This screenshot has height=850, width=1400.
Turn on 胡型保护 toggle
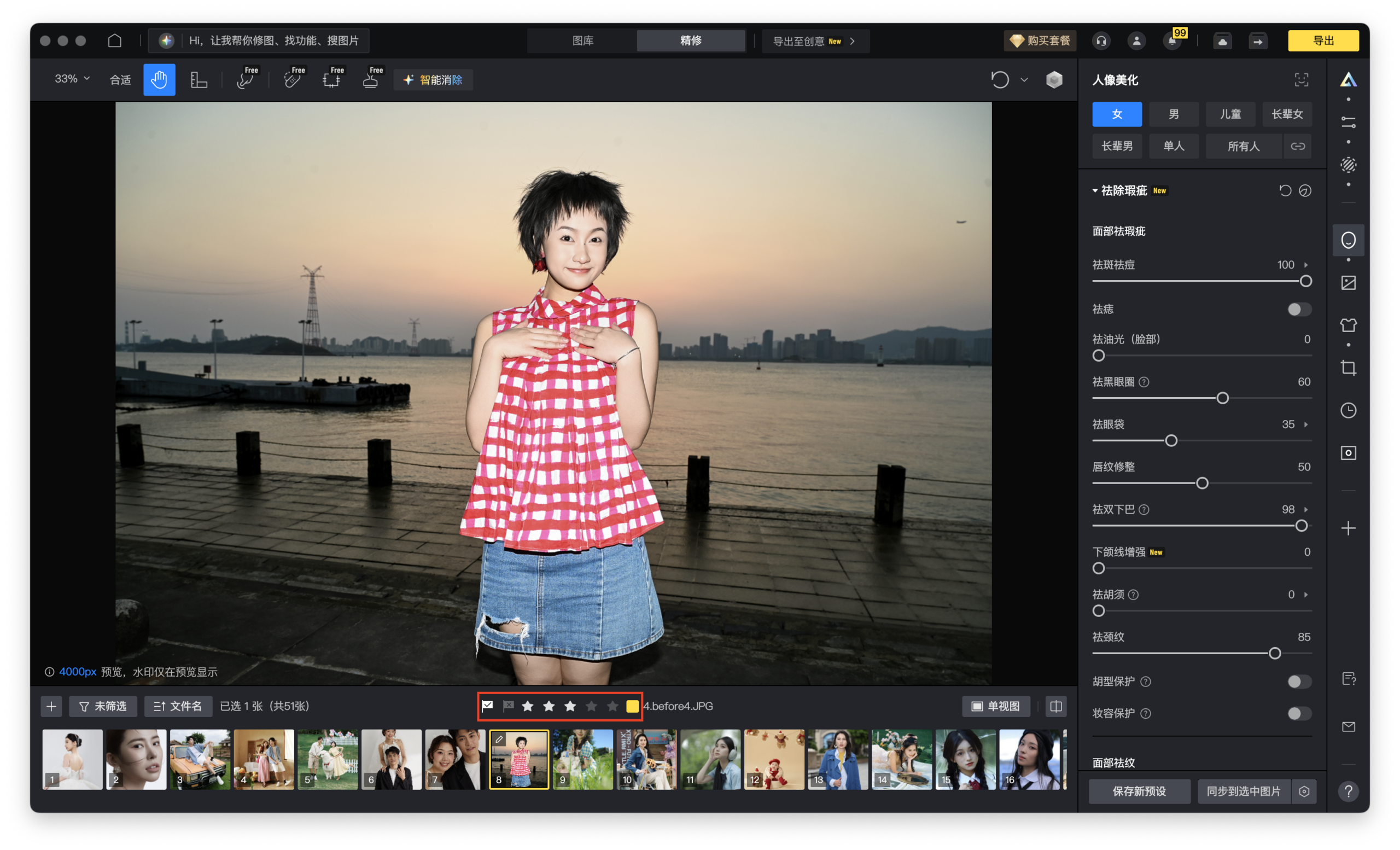click(1299, 681)
